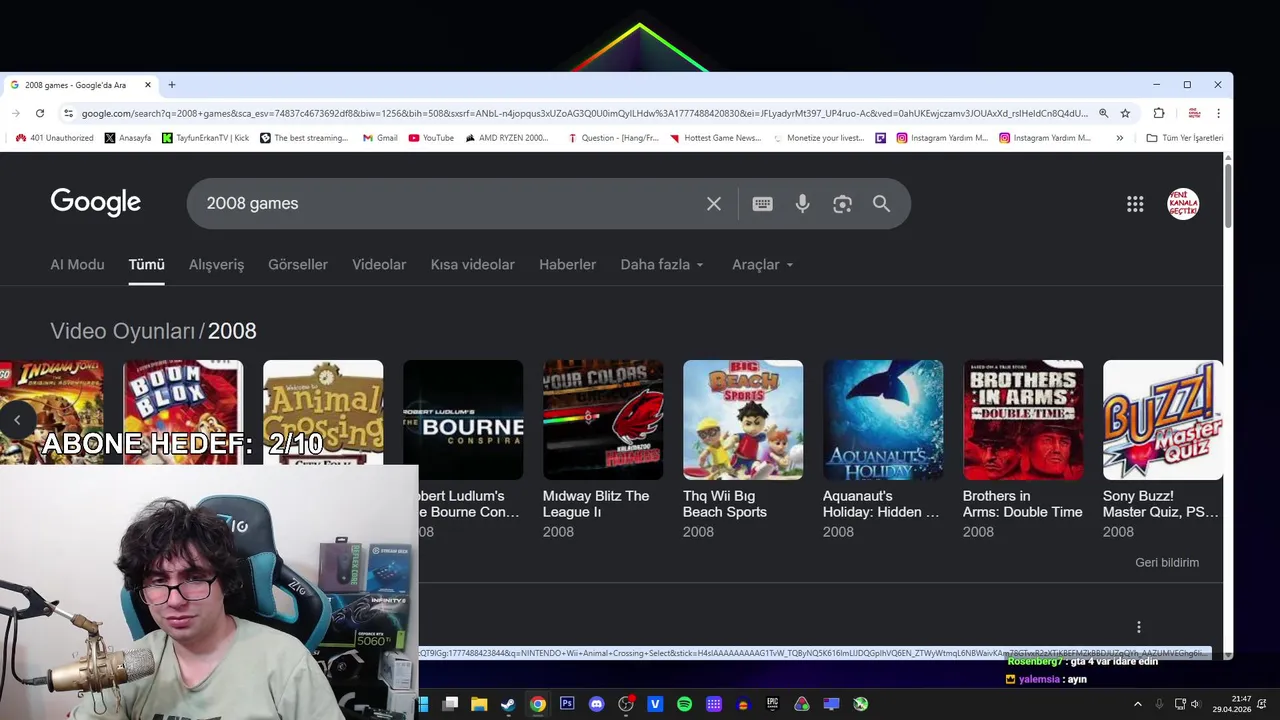
Task: Switch to Videolar tab
Action: tap(379, 265)
